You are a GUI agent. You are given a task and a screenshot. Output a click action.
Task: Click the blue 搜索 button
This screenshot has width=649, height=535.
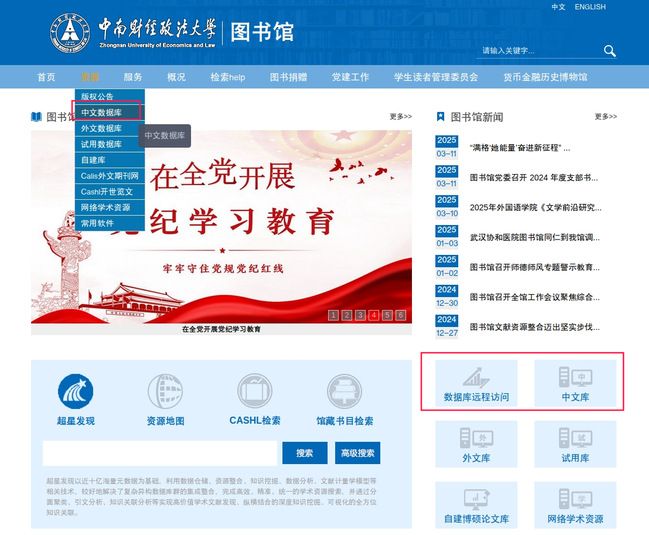coord(304,453)
